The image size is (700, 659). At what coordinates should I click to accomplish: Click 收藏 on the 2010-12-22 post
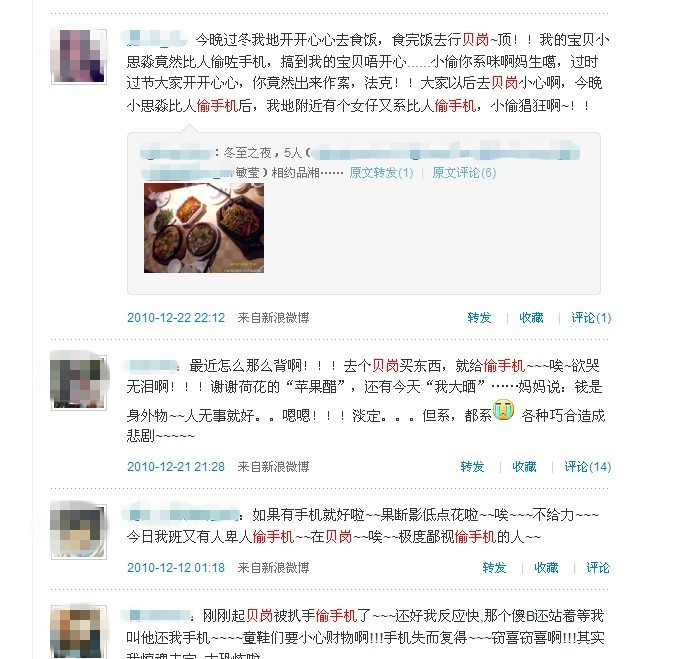(x=531, y=318)
